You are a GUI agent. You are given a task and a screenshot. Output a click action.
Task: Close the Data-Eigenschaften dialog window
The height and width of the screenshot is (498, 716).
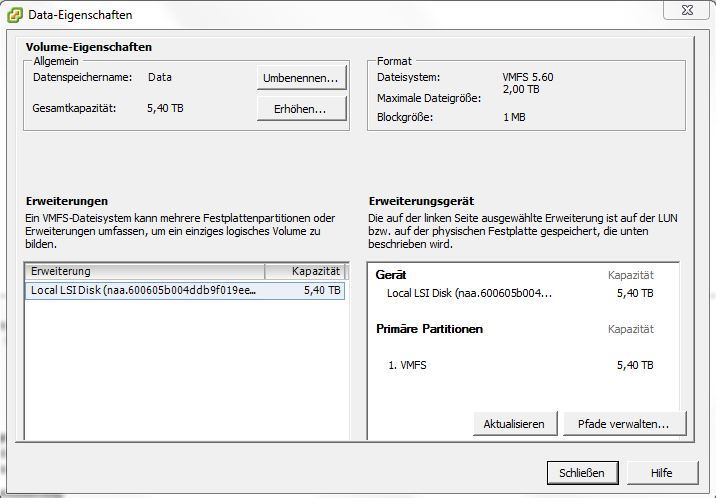[687, 10]
